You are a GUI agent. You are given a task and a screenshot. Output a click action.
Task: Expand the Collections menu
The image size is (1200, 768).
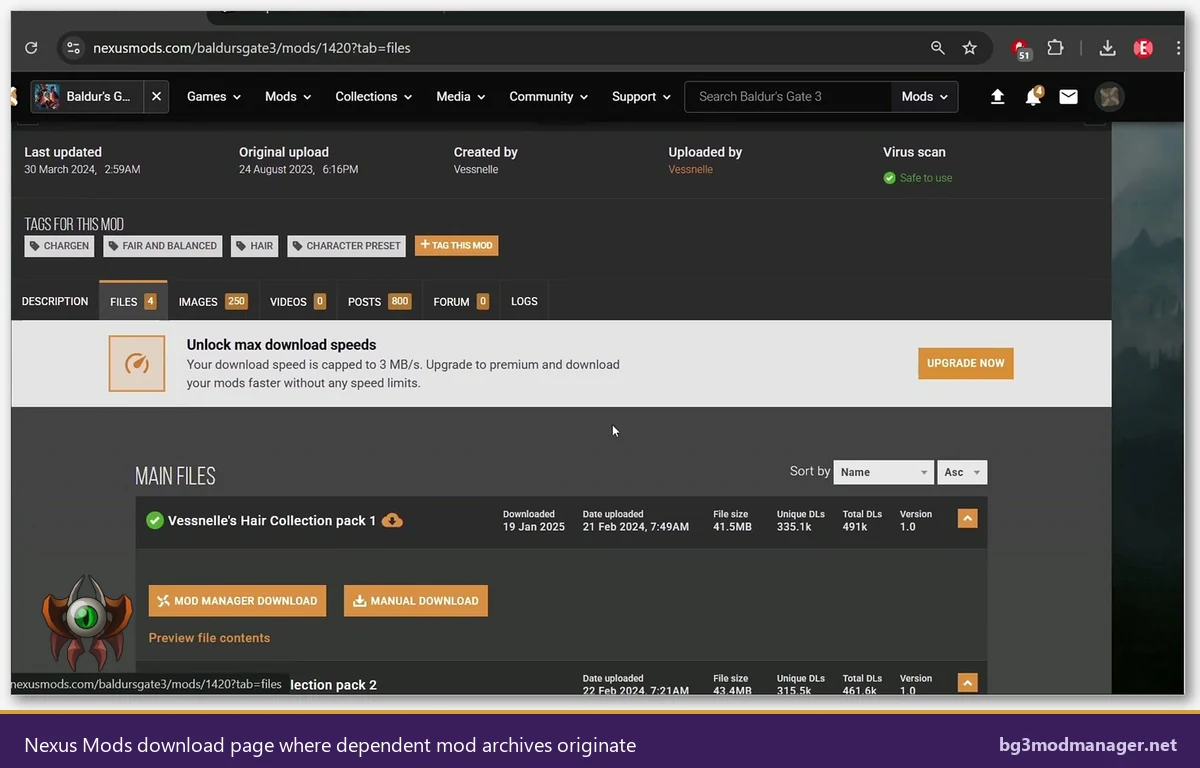pyautogui.click(x=373, y=97)
